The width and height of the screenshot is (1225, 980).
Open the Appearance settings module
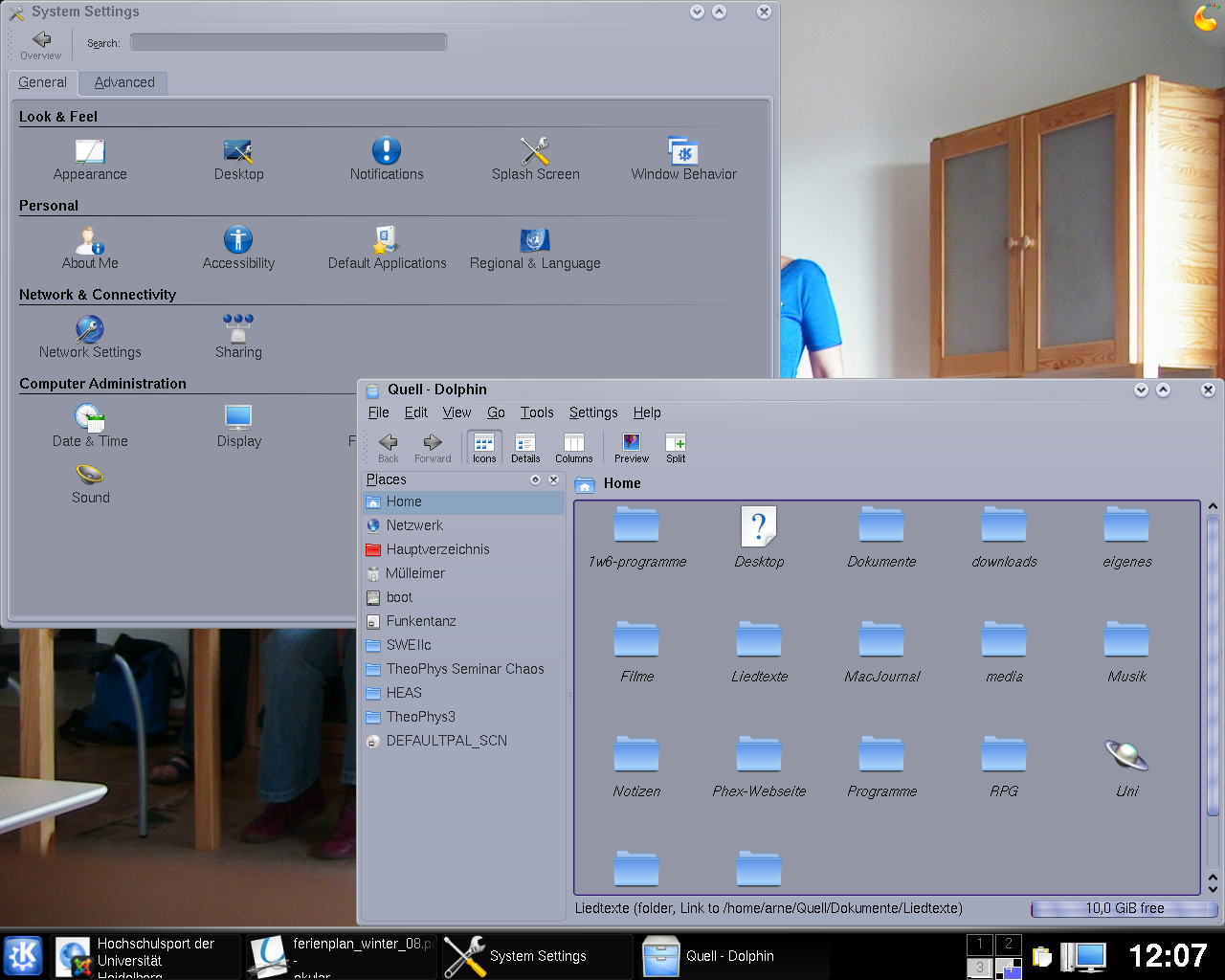coord(90,159)
